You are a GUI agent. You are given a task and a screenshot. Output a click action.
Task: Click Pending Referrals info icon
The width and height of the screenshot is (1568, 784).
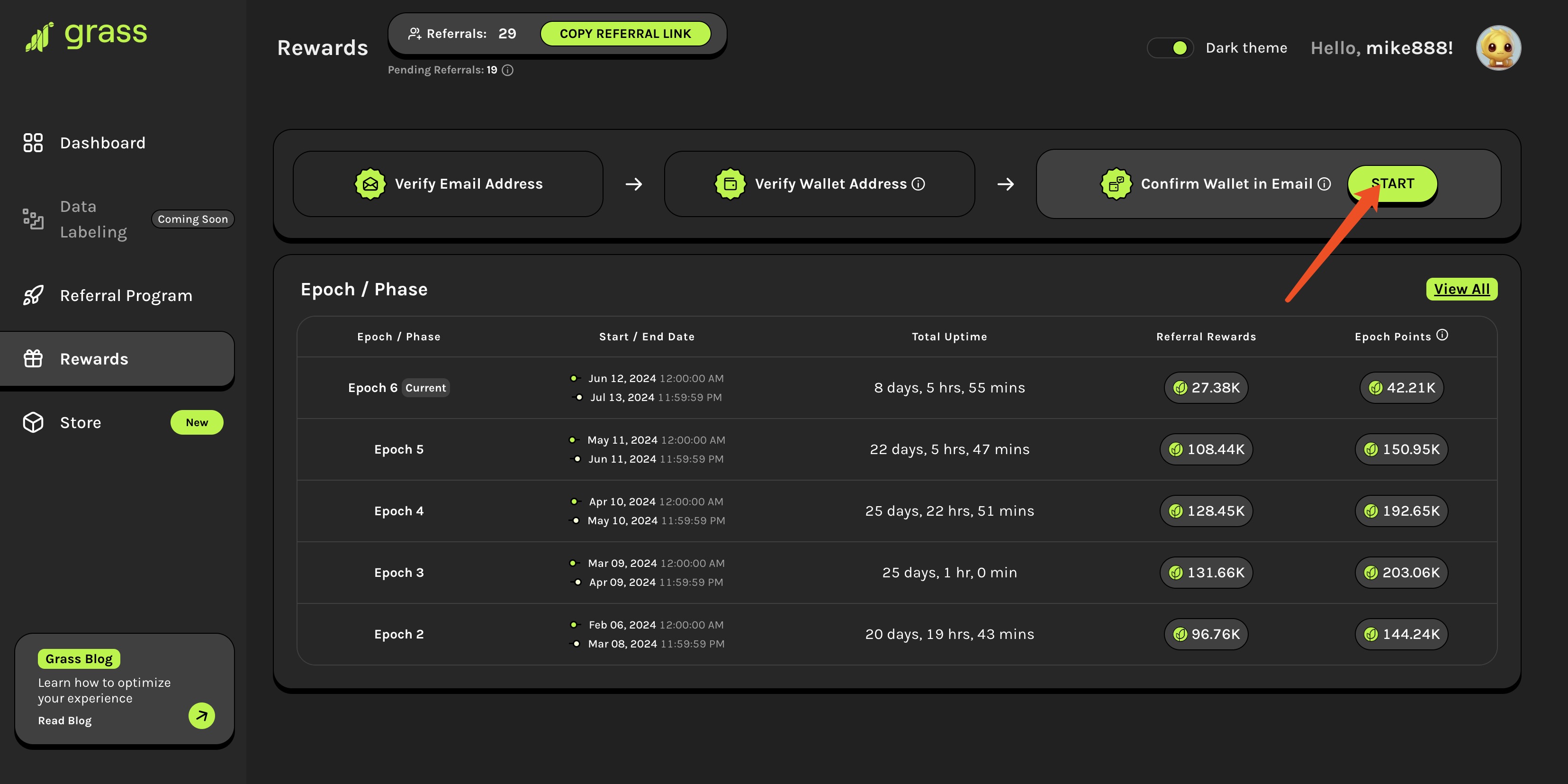[x=508, y=70]
